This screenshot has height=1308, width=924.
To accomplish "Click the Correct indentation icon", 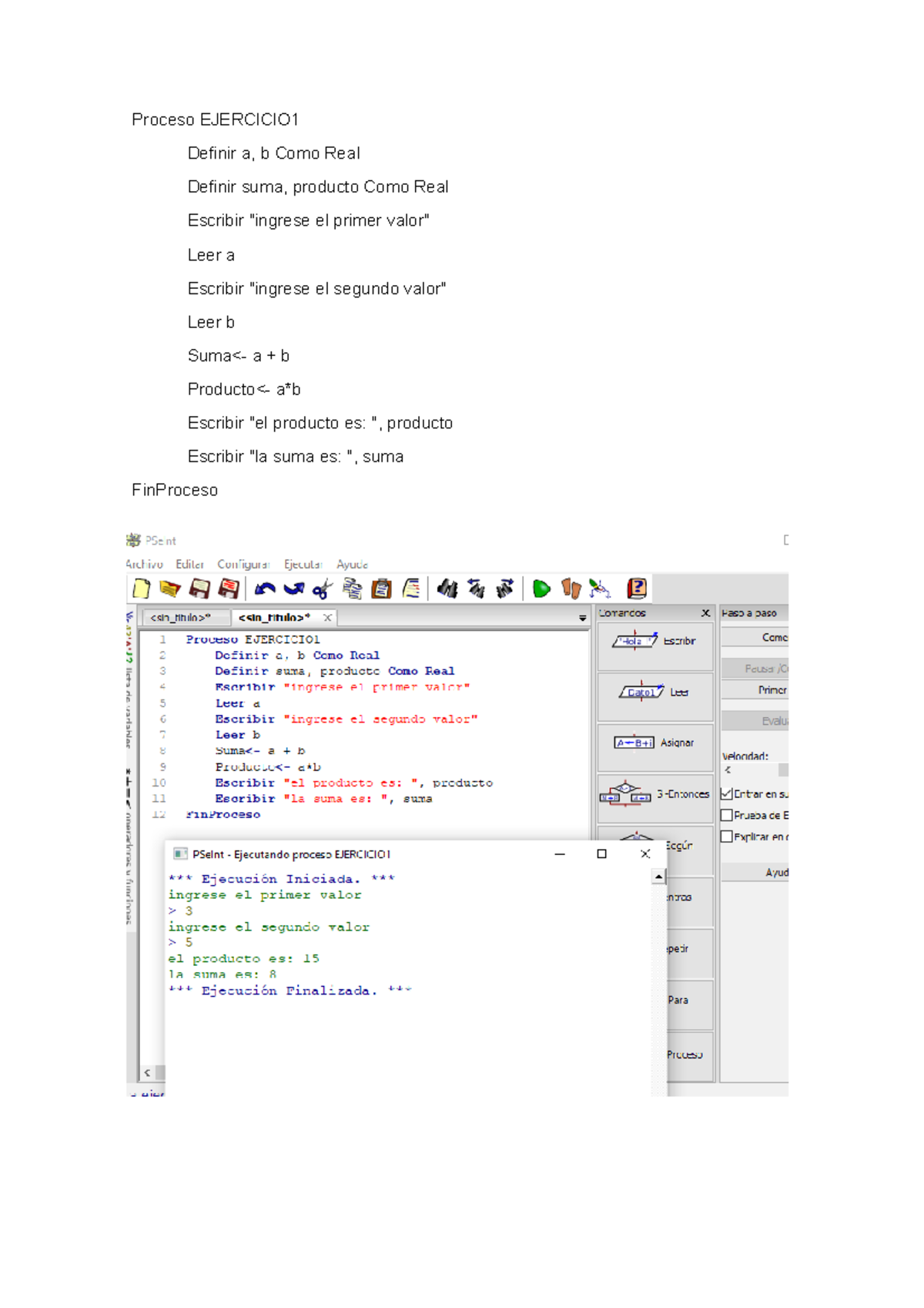I will coord(411,589).
